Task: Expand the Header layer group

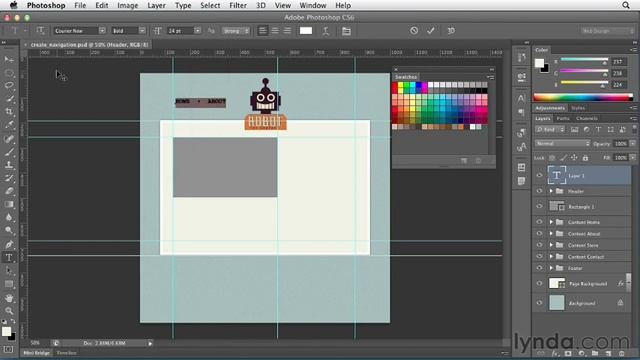Action: pyautogui.click(x=551, y=191)
